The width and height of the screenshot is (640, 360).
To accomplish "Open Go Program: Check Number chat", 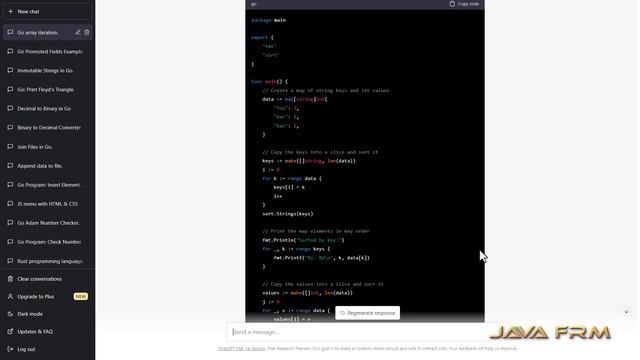I will [47, 242].
